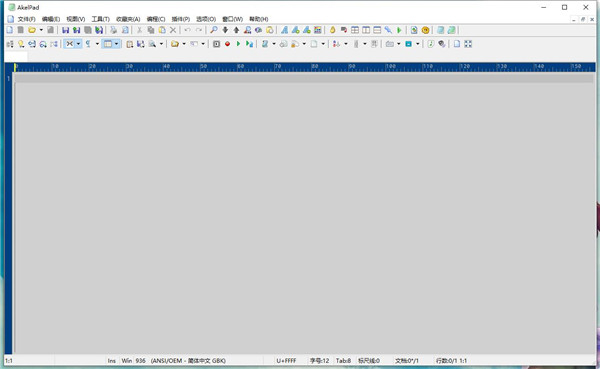Click line number 1 in the gutter
This screenshot has height=369, width=600.
(x=8, y=78)
